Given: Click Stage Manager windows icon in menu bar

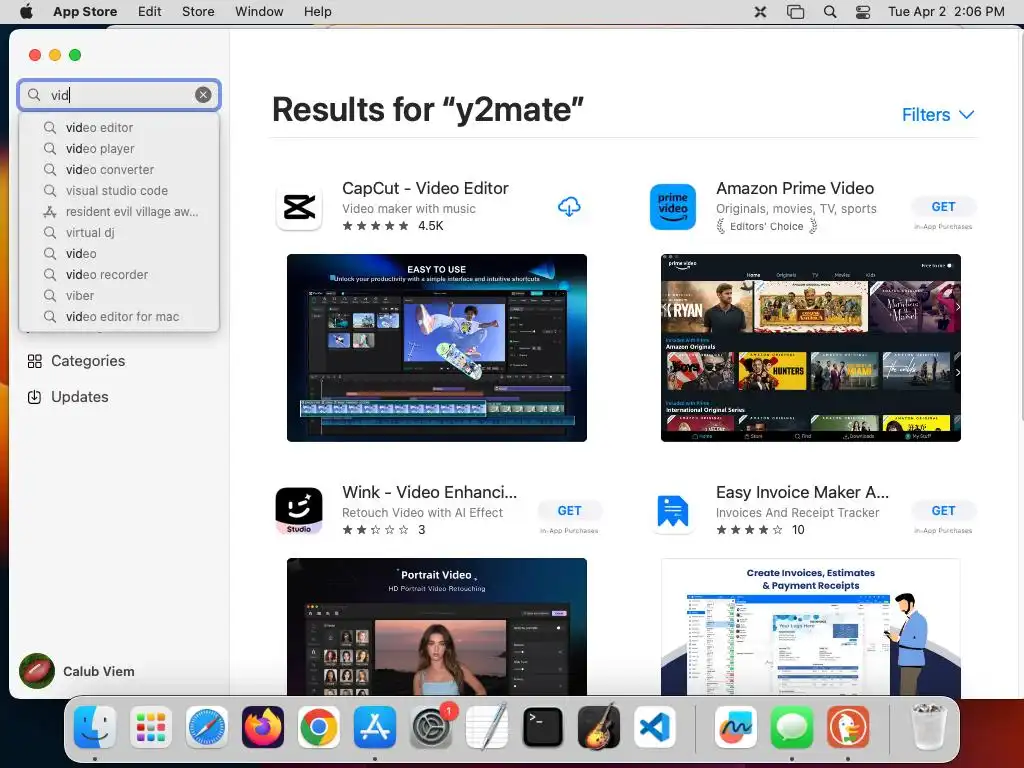Looking at the screenshot, I should coord(795,12).
